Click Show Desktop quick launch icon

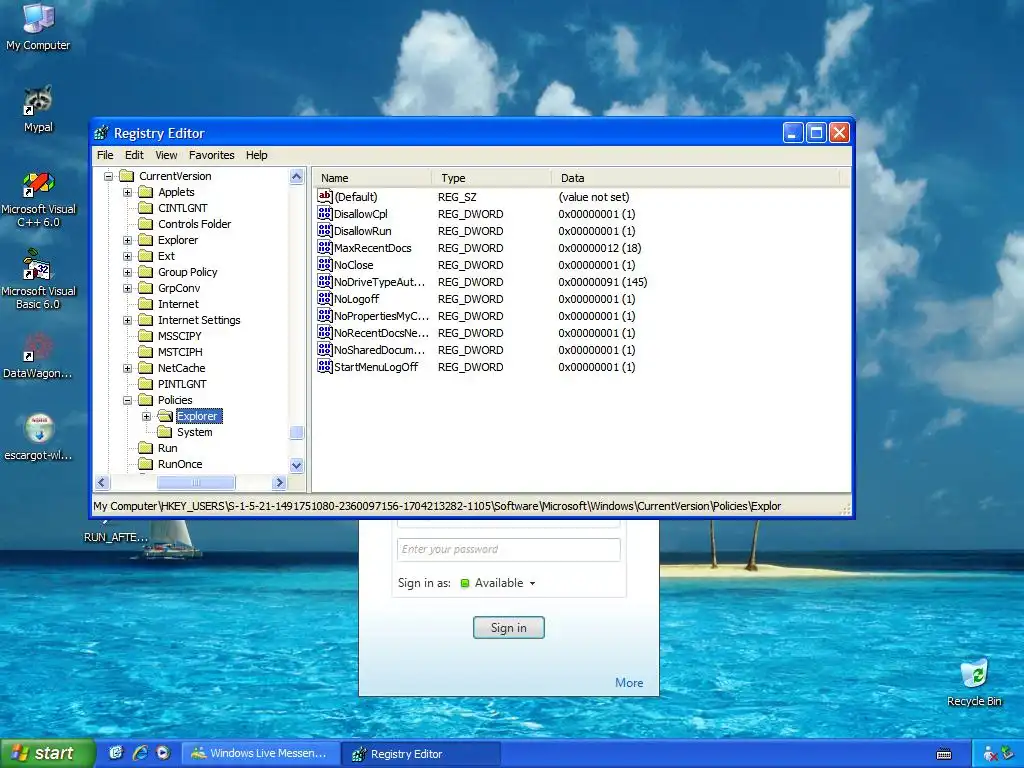click(116, 753)
